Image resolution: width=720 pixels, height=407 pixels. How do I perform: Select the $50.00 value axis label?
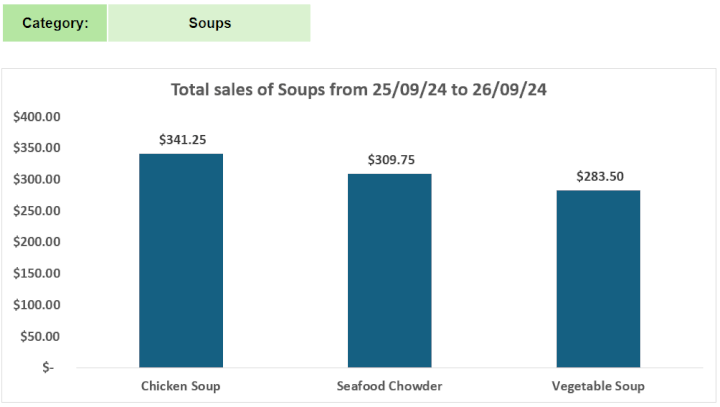pos(40,336)
